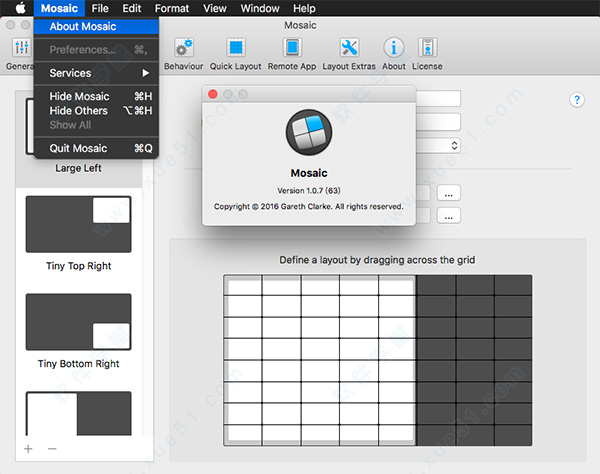Open About info toolbar icon
This screenshot has height=474, width=600.
(394, 48)
